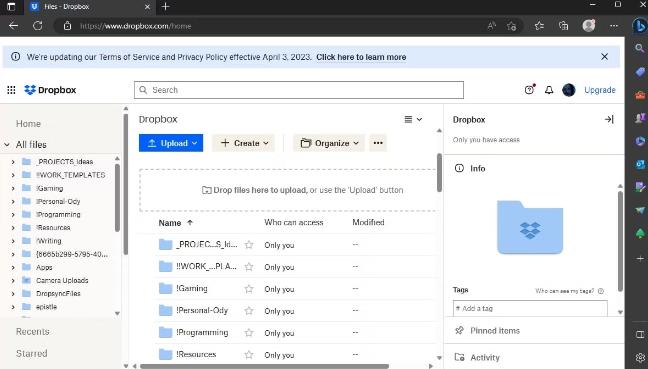Image resolution: width=648 pixels, height=369 pixels.
Task: Star the !Gaming folder
Action: [x=249, y=289]
